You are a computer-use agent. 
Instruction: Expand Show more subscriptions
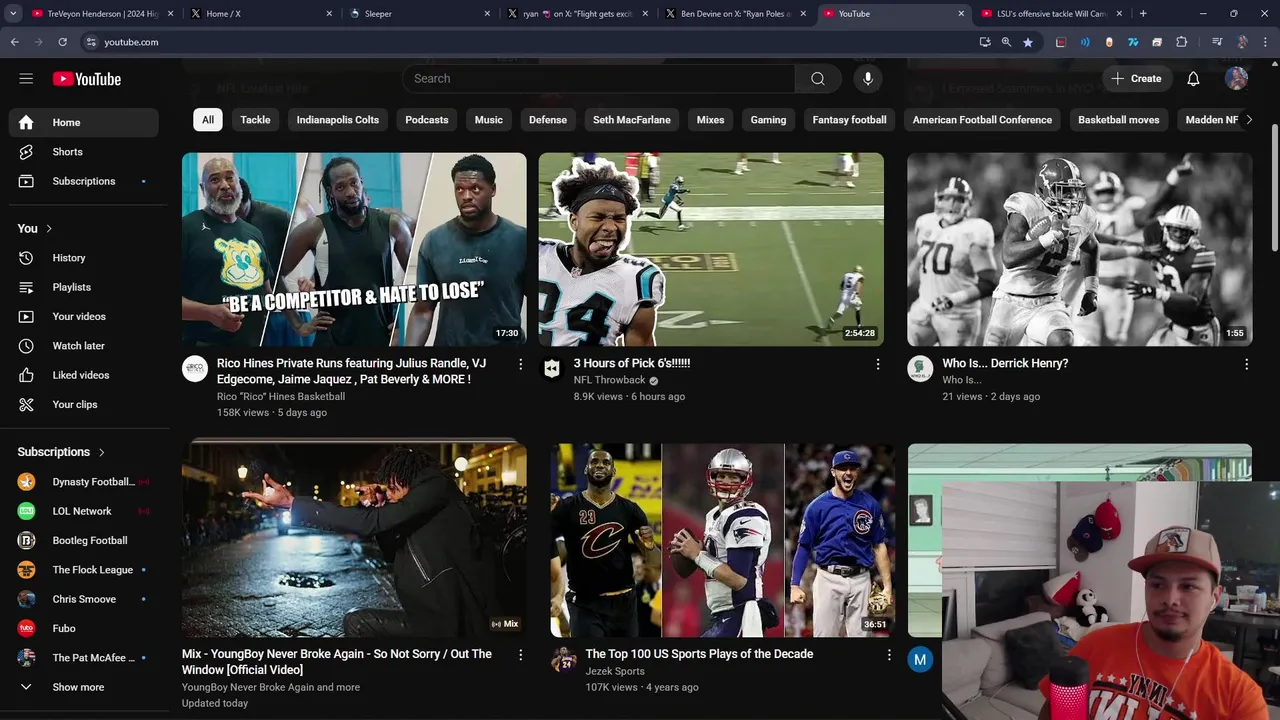click(84, 687)
